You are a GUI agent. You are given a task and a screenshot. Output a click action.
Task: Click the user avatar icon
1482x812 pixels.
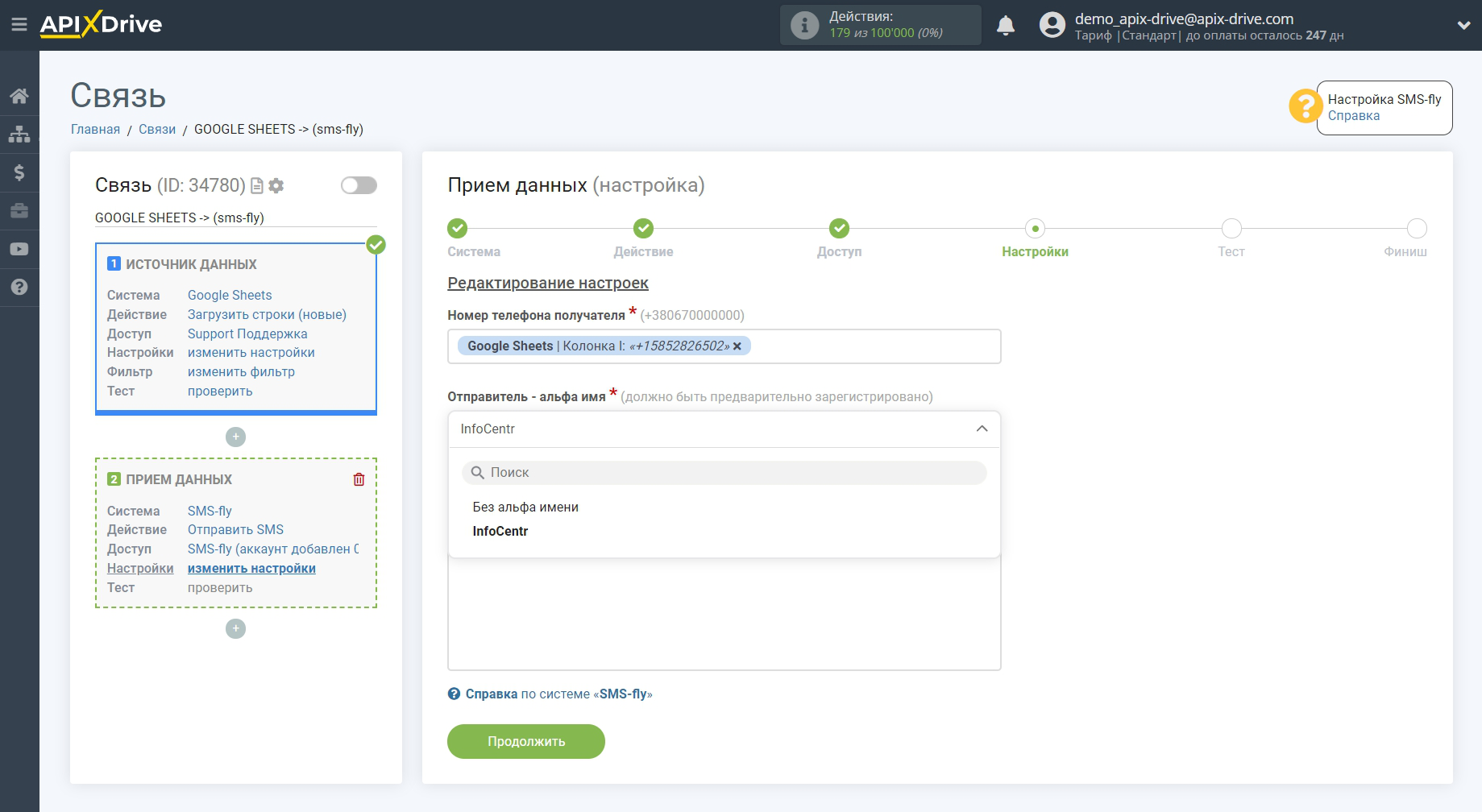coord(1052,25)
